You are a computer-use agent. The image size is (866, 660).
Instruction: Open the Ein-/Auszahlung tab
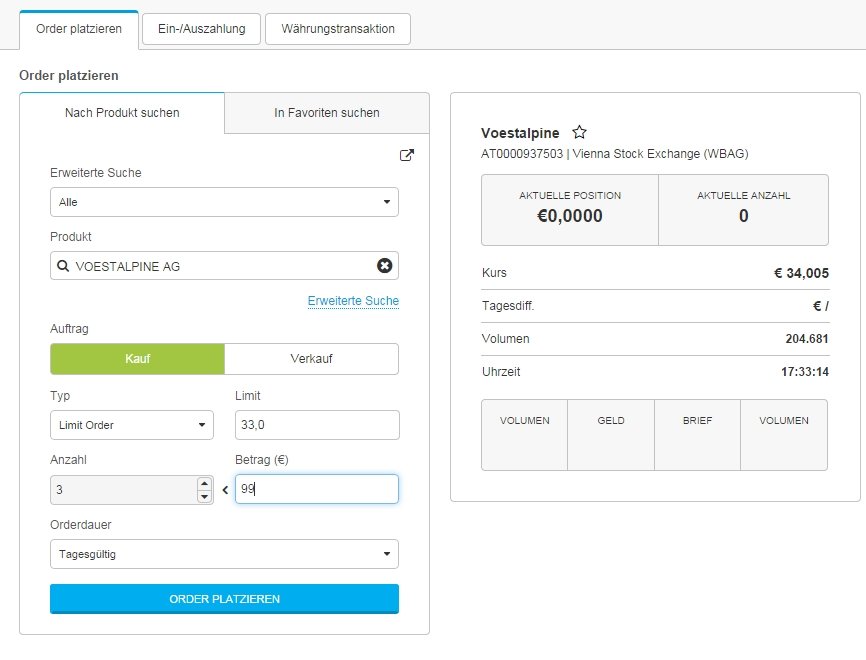point(202,29)
